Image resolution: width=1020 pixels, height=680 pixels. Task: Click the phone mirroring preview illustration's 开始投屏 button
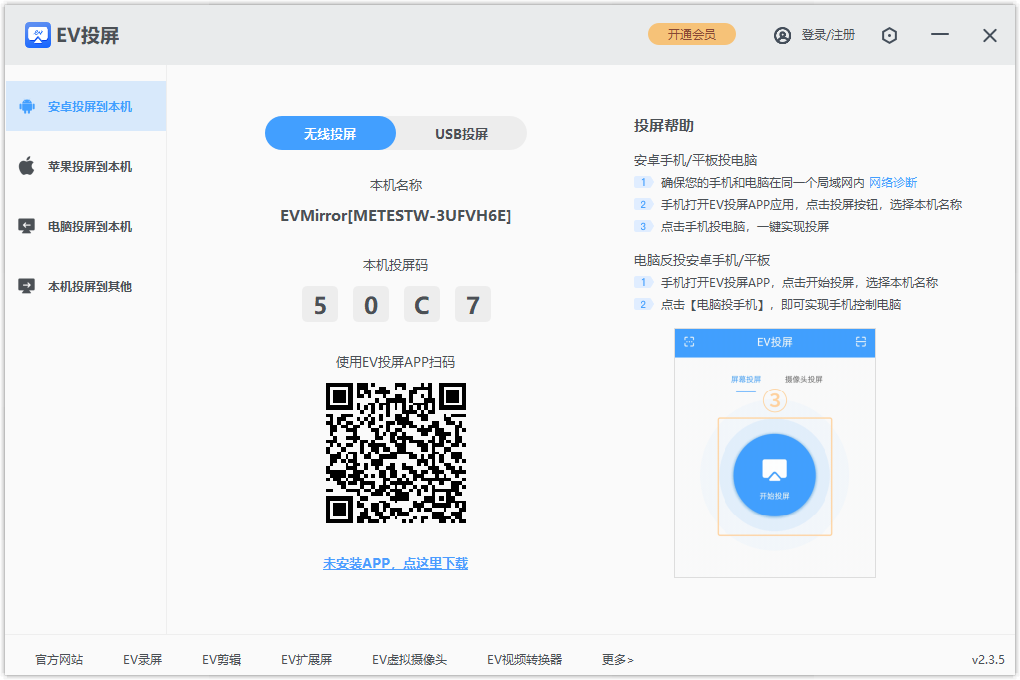point(775,476)
